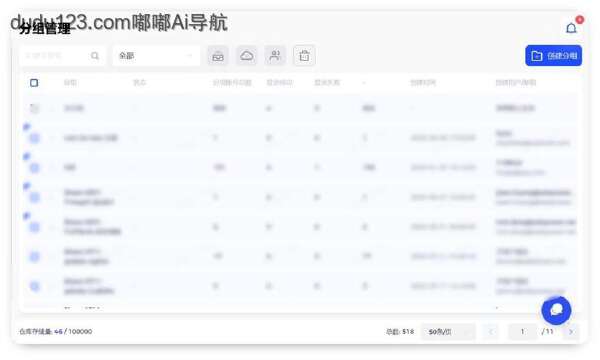Go to previous page arrow
The width and height of the screenshot is (600, 360).
(491, 332)
